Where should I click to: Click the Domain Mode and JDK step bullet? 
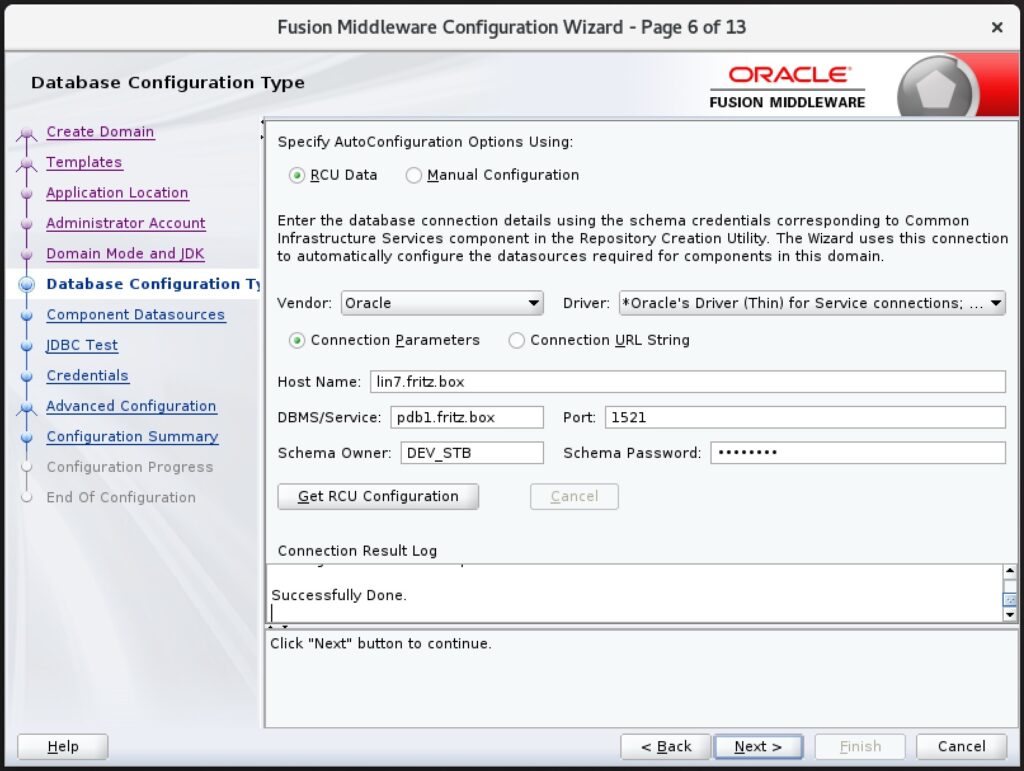27,254
